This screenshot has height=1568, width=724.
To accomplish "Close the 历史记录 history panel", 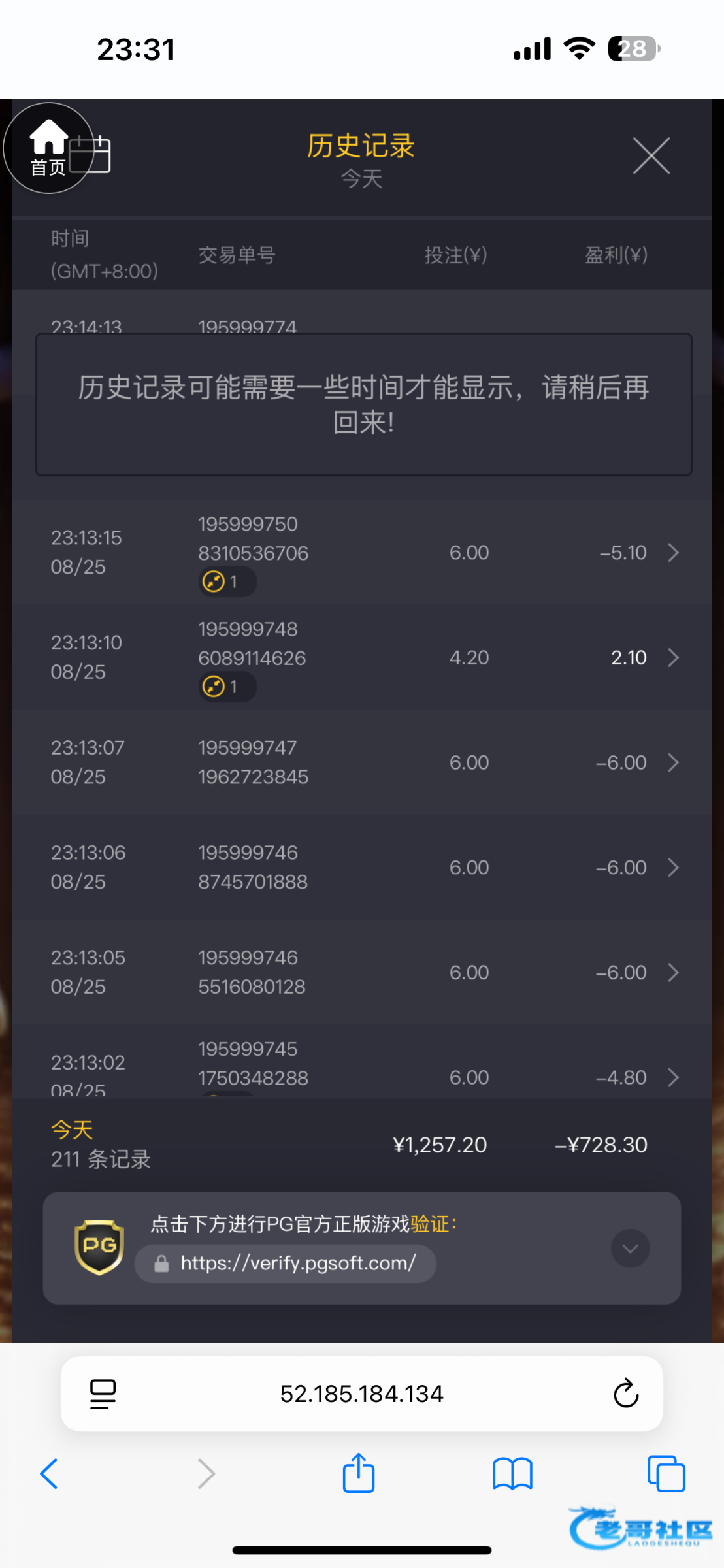I will [651, 156].
